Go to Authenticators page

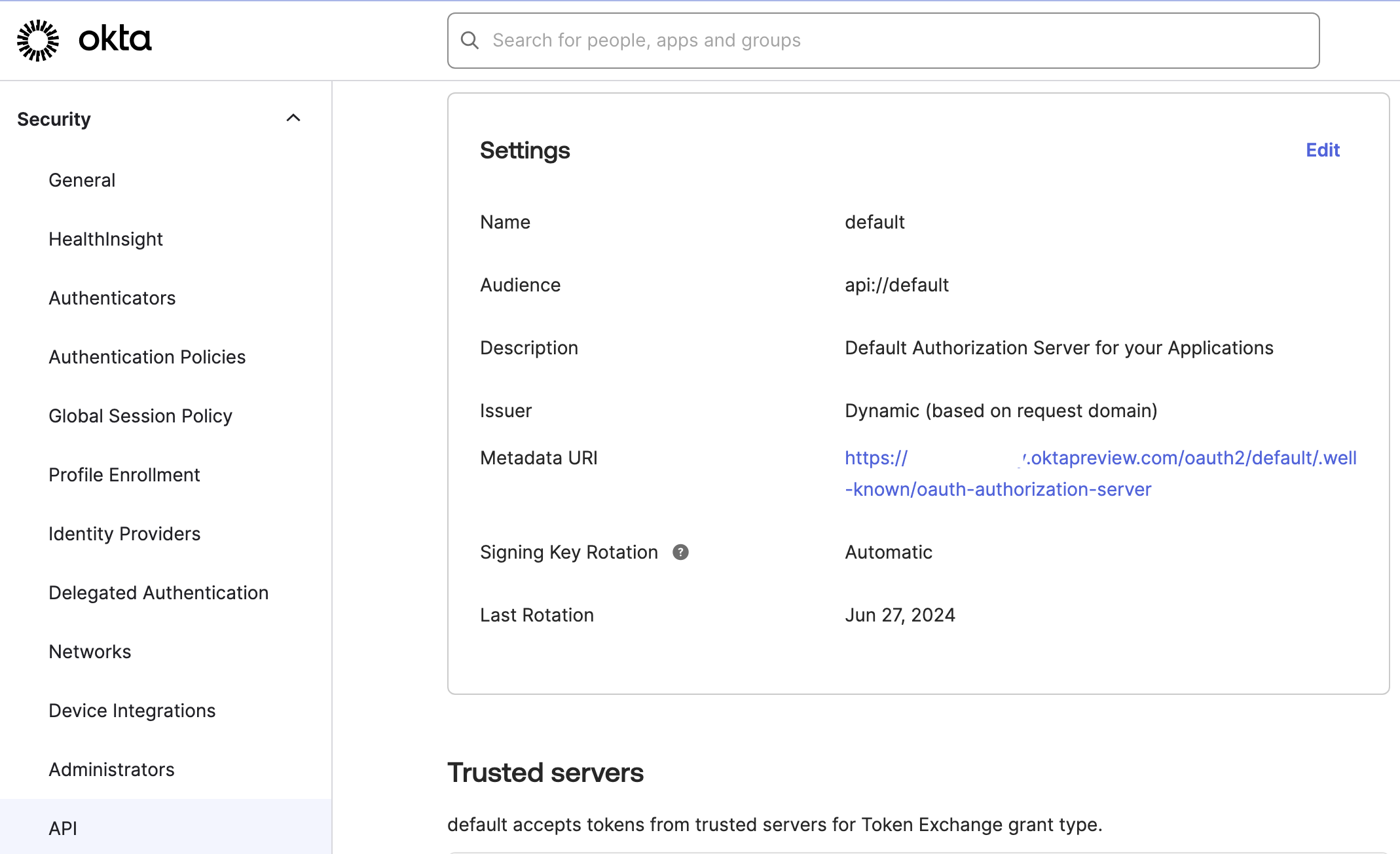(x=112, y=298)
